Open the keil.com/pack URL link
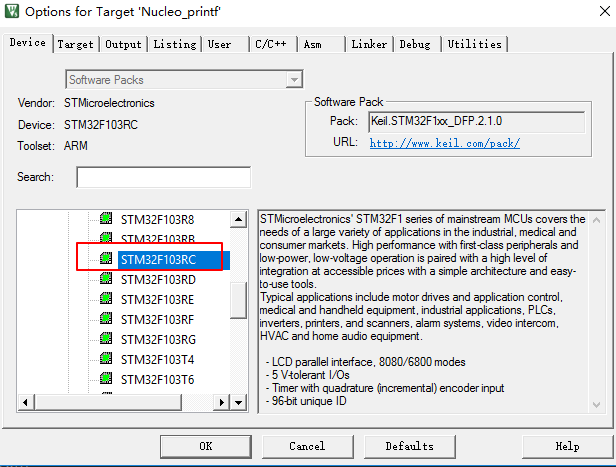 (445, 143)
